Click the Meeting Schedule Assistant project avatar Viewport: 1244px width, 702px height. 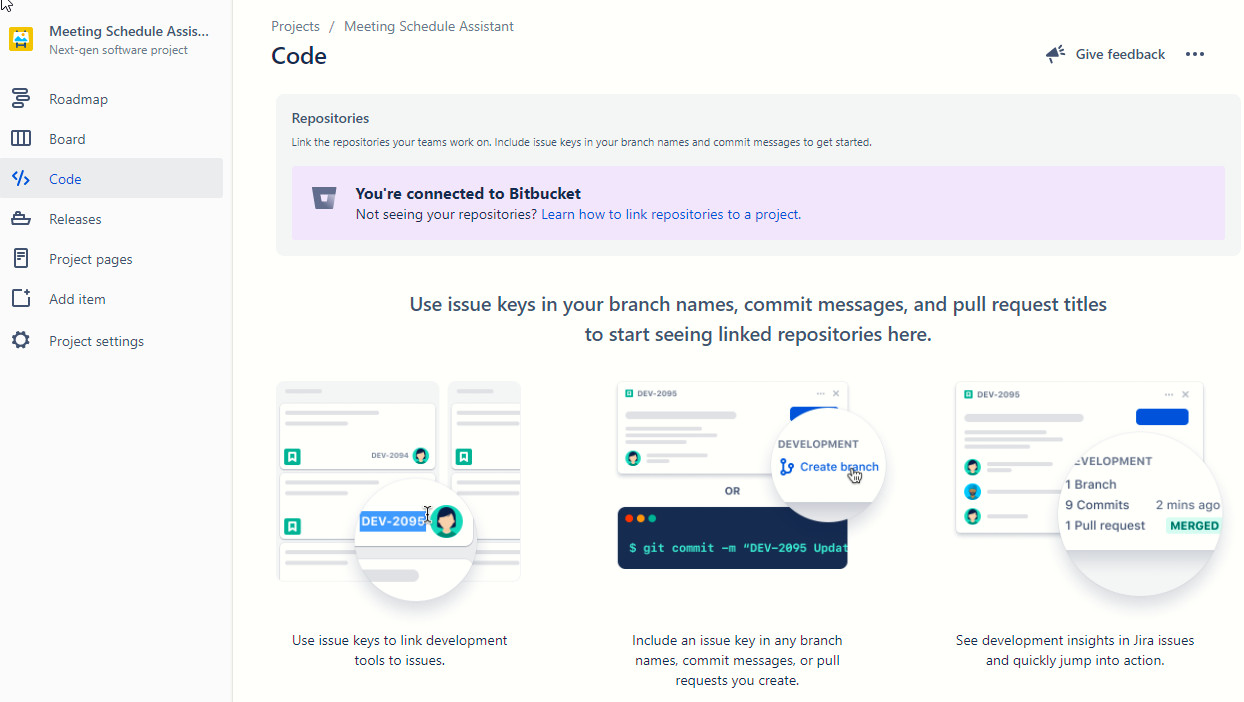21,39
